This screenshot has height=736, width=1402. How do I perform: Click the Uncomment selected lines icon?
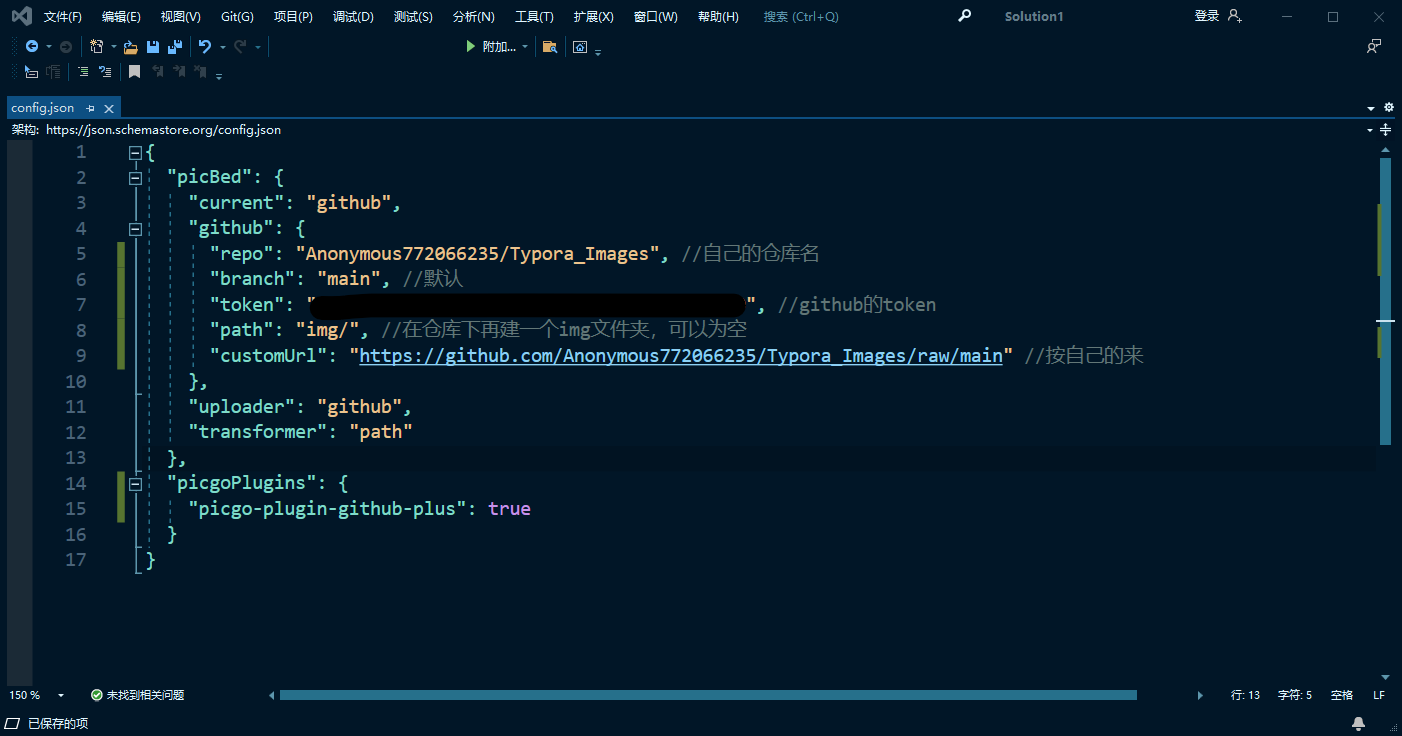coord(104,72)
